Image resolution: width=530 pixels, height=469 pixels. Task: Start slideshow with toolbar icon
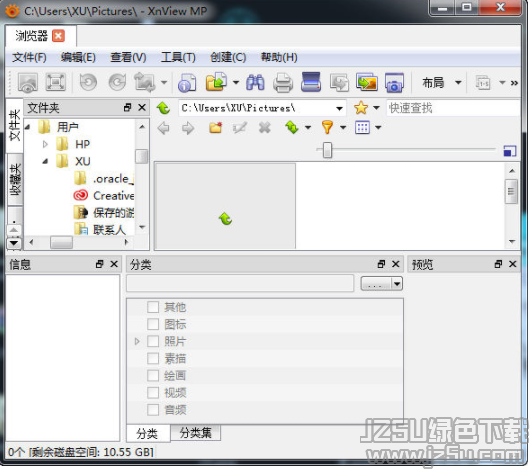[367, 82]
